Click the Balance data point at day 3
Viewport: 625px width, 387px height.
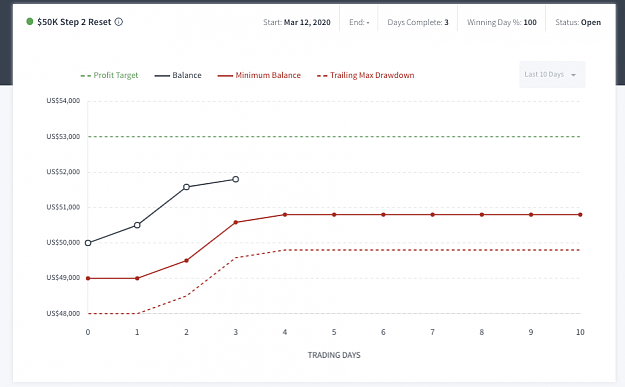(x=236, y=179)
